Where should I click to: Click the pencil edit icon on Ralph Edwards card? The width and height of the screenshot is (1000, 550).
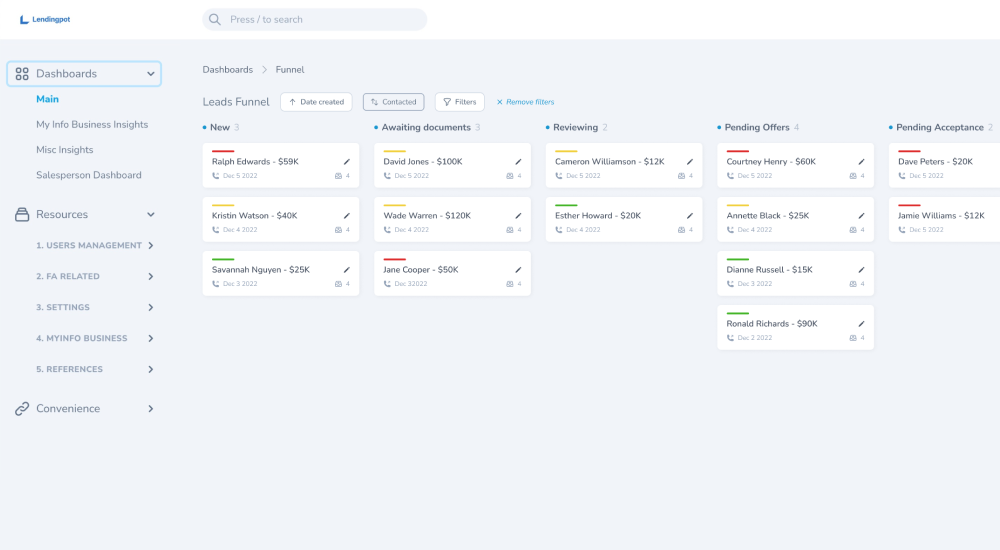(347, 161)
